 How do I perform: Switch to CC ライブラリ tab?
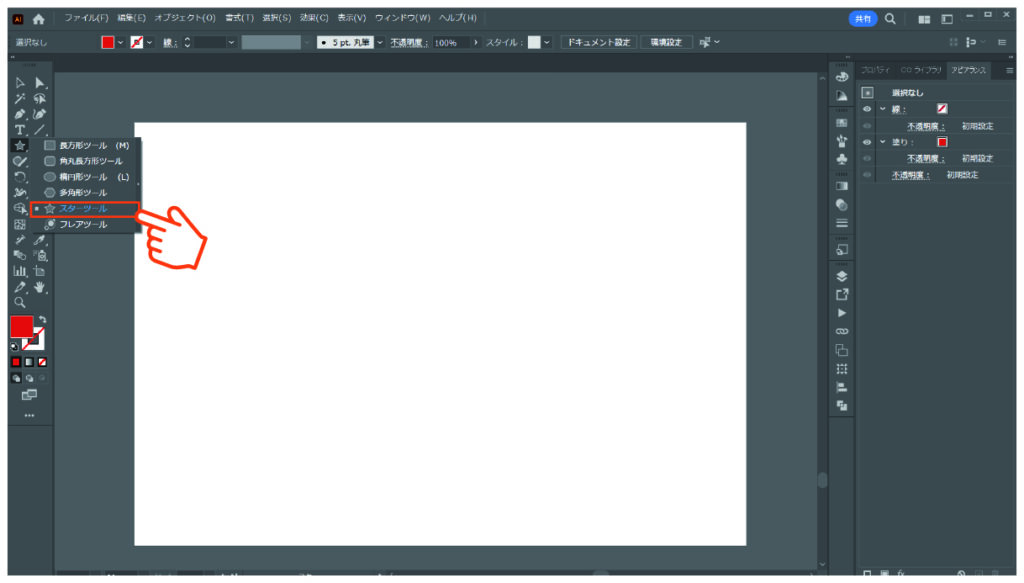point(921,70)
